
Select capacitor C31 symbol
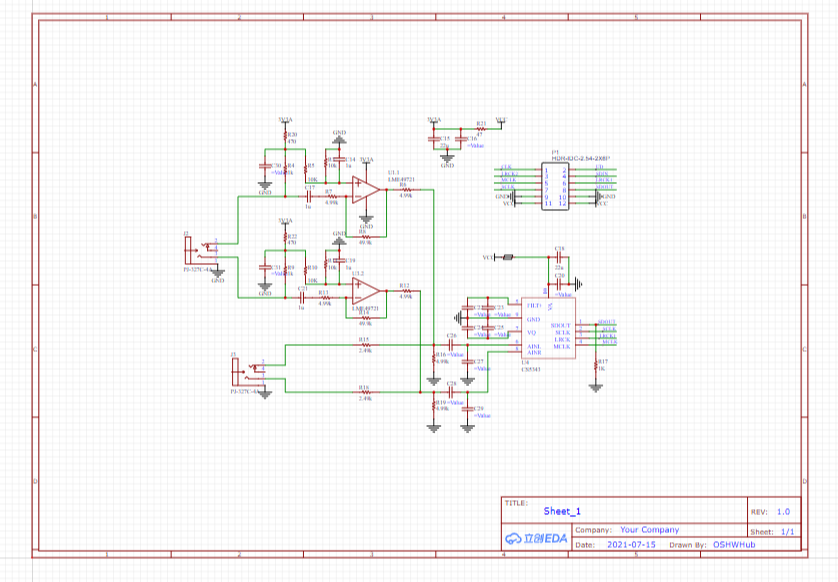point(265,267)
